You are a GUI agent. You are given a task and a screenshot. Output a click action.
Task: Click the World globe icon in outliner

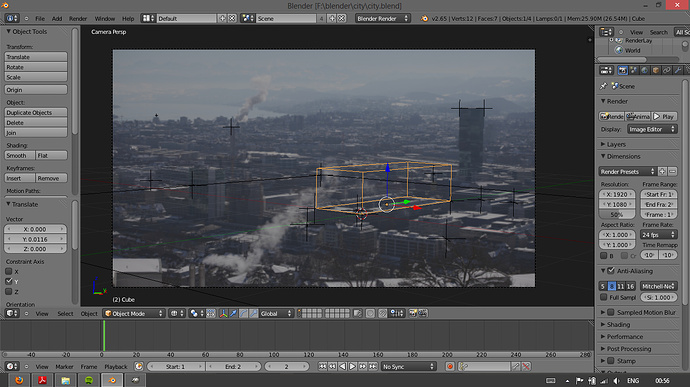pyautogui.click(x=619, y=50)
